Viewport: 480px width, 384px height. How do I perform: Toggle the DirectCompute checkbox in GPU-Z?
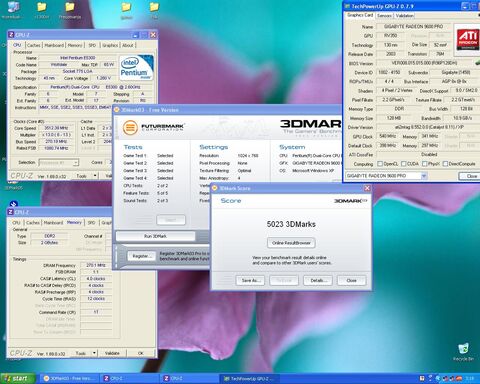445,164
